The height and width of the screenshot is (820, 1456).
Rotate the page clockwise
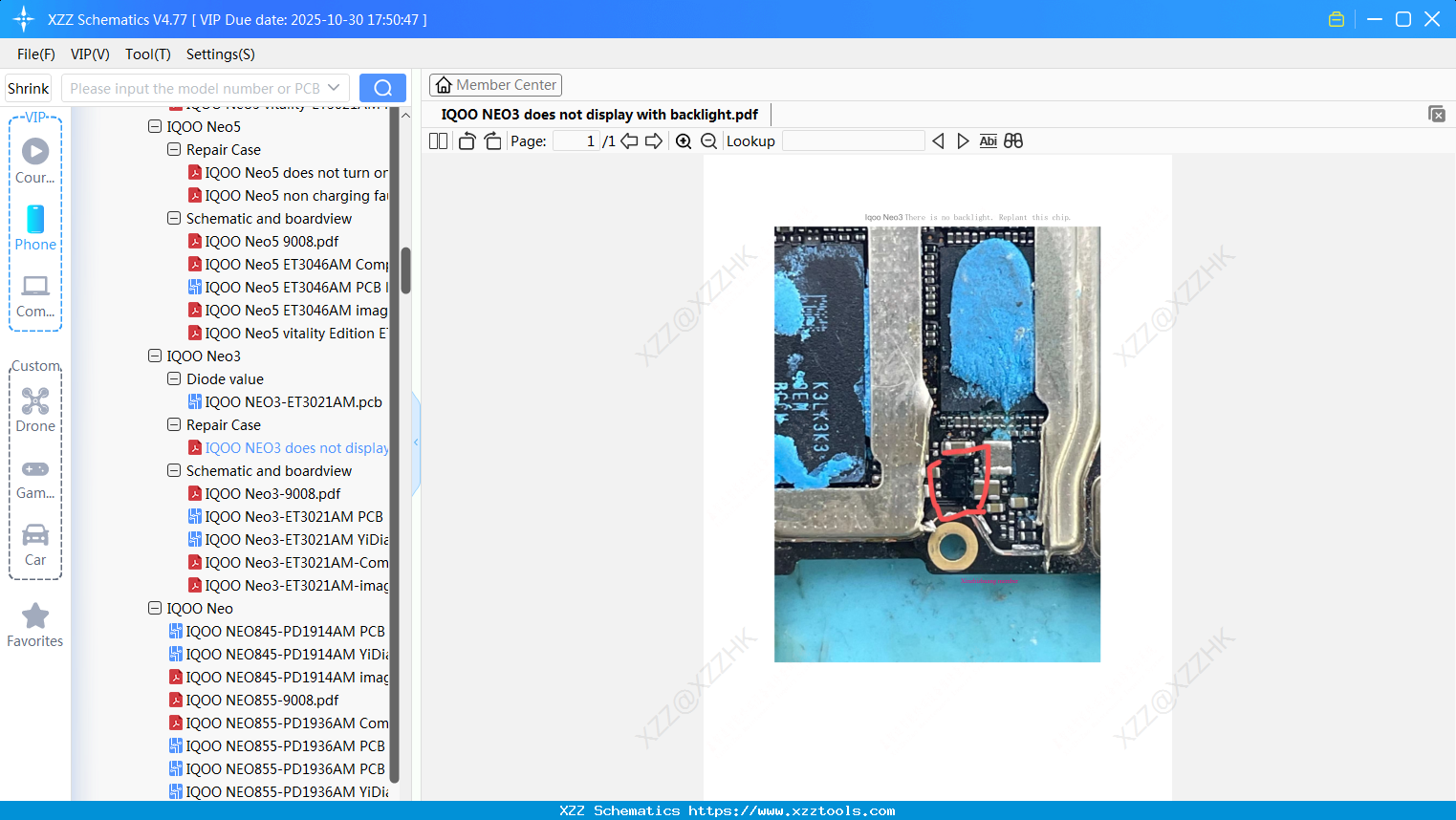(492, 141)
